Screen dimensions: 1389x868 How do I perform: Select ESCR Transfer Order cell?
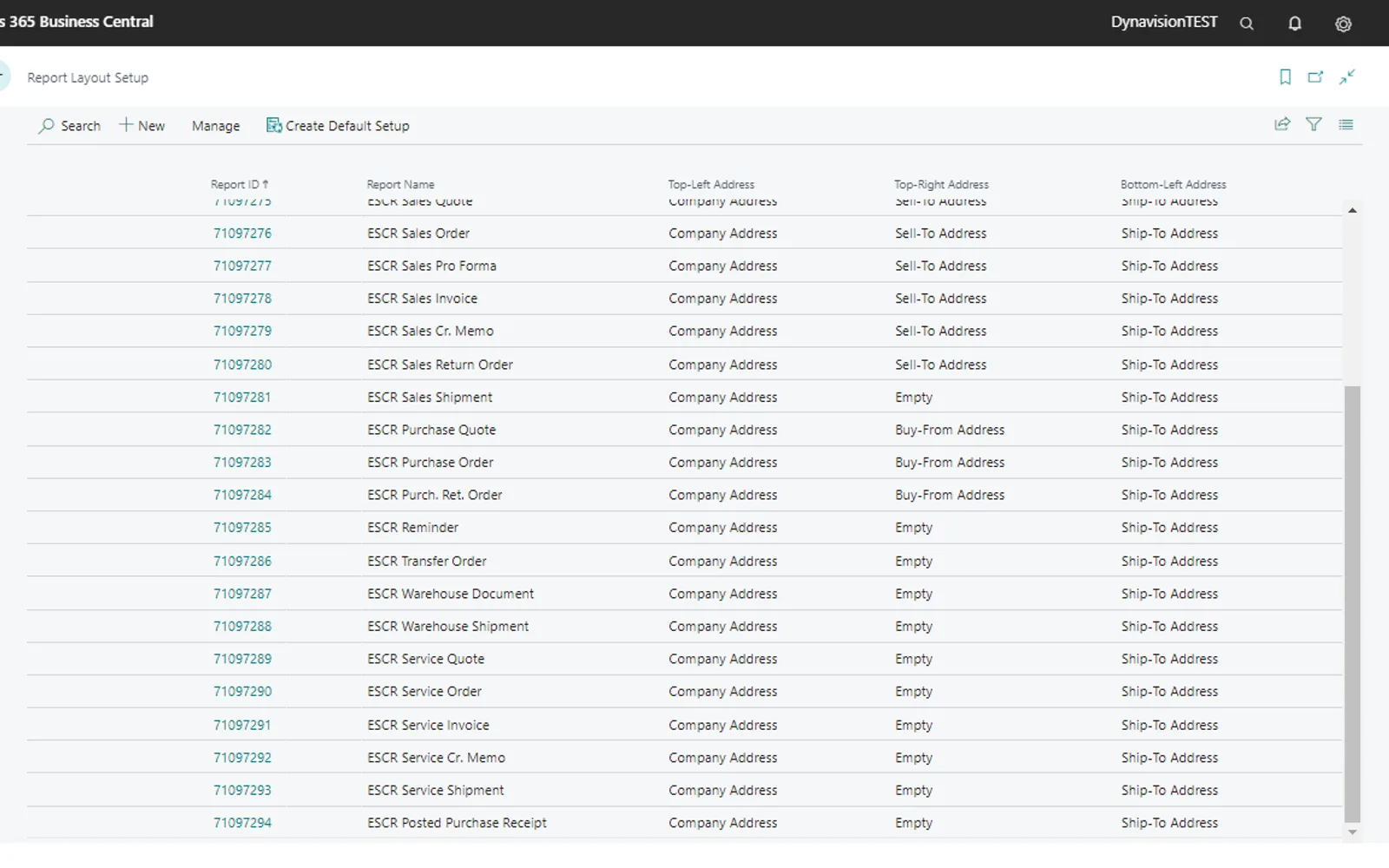[x=427, y=562]
